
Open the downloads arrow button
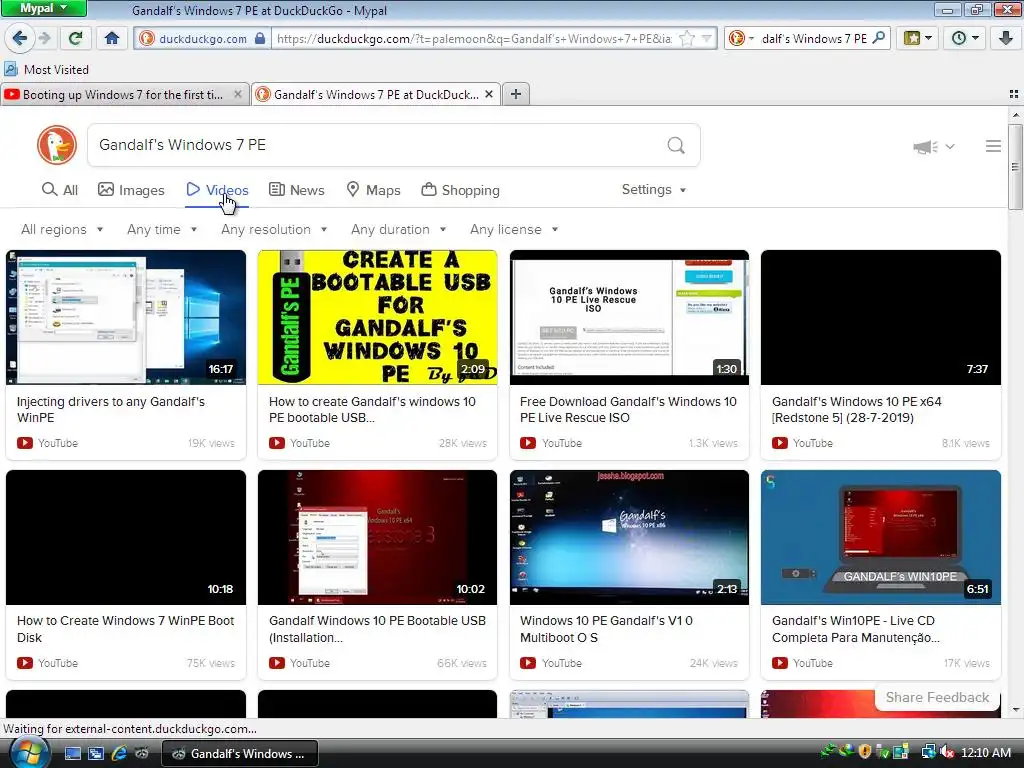tap(1005, 38)
